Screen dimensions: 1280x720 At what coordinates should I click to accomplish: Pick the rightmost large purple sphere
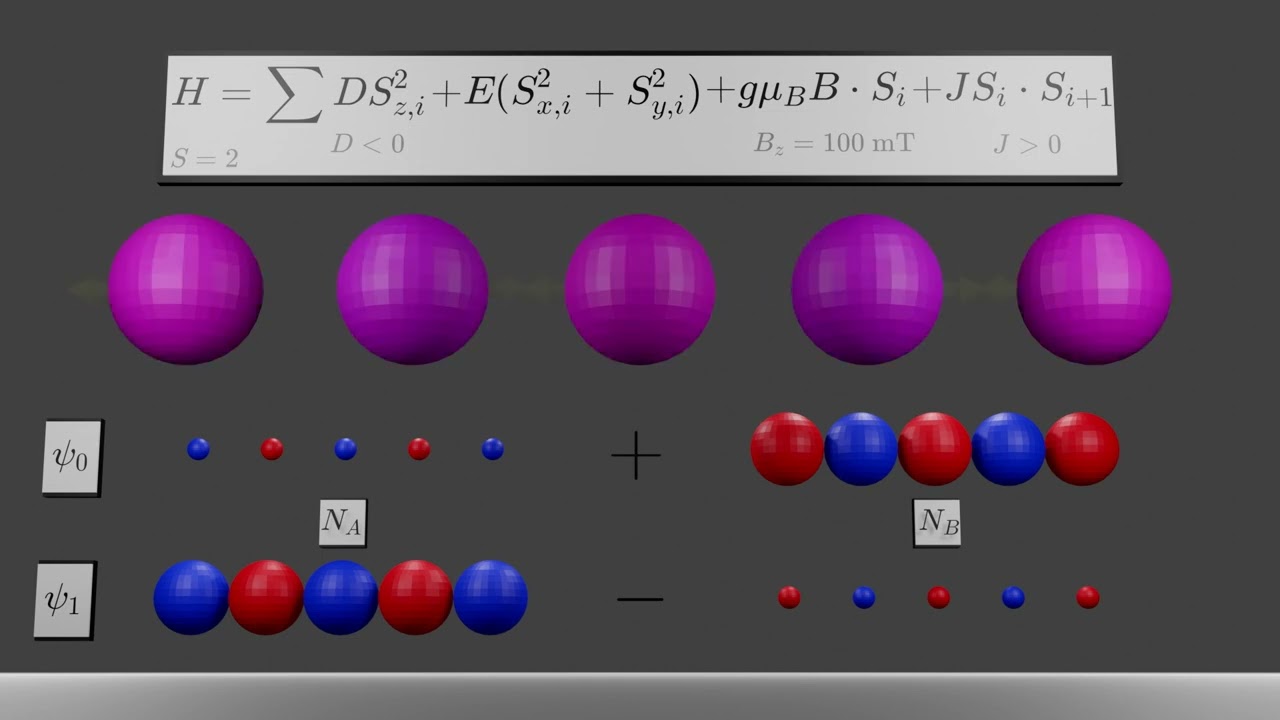pyautogui.click(x=1094, y=289)
